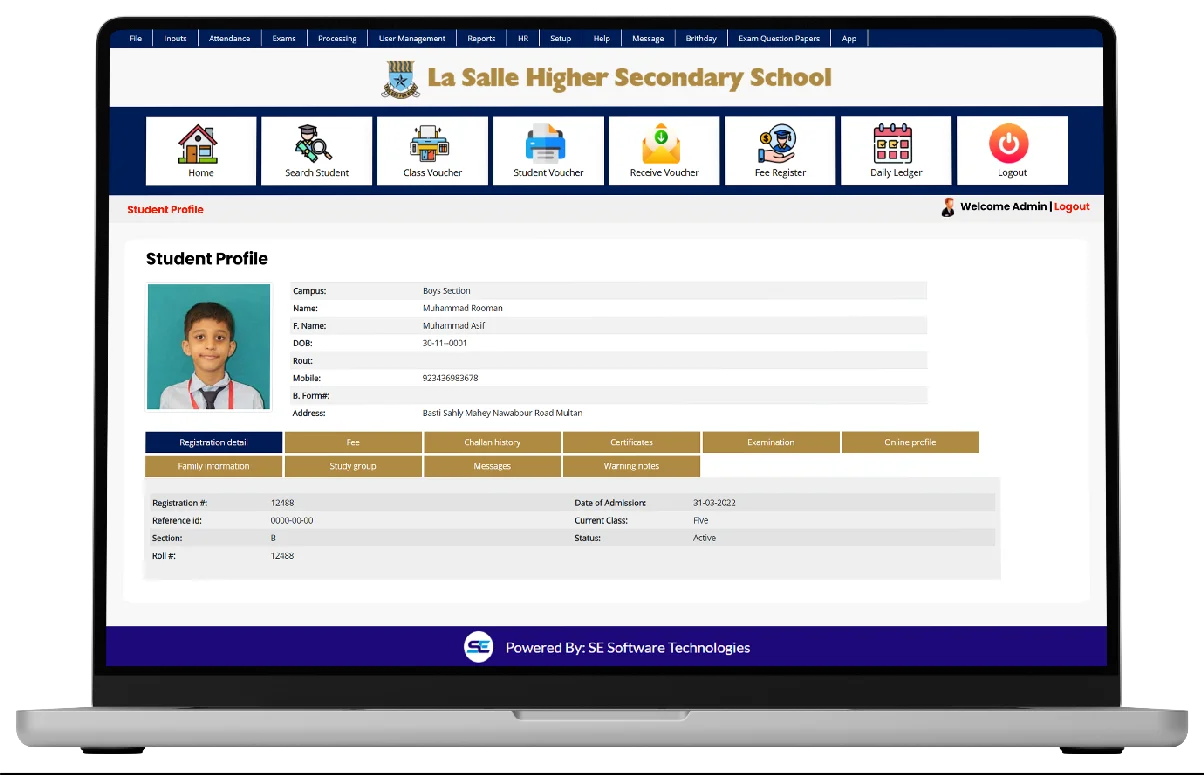
Task: Open the Exam Question Papers menu
Action: pos(778,39)
